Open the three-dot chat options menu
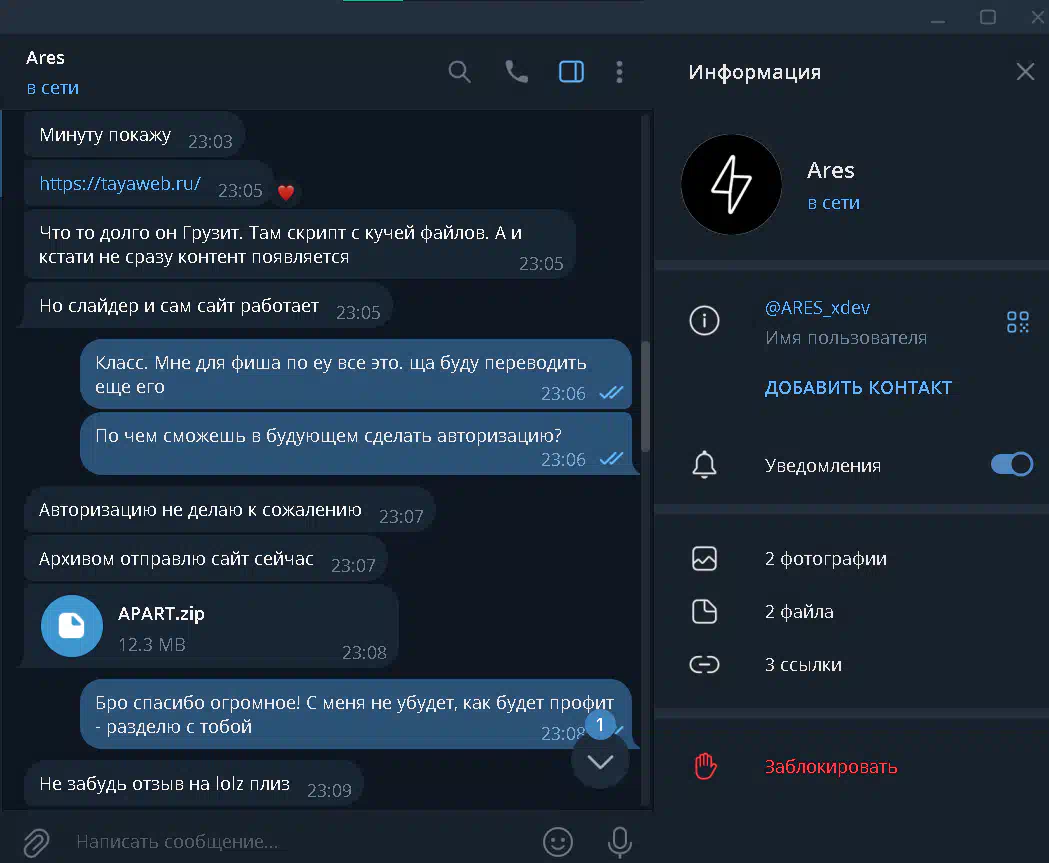This screenshot has height=863, width=1049. coord(619,72)
